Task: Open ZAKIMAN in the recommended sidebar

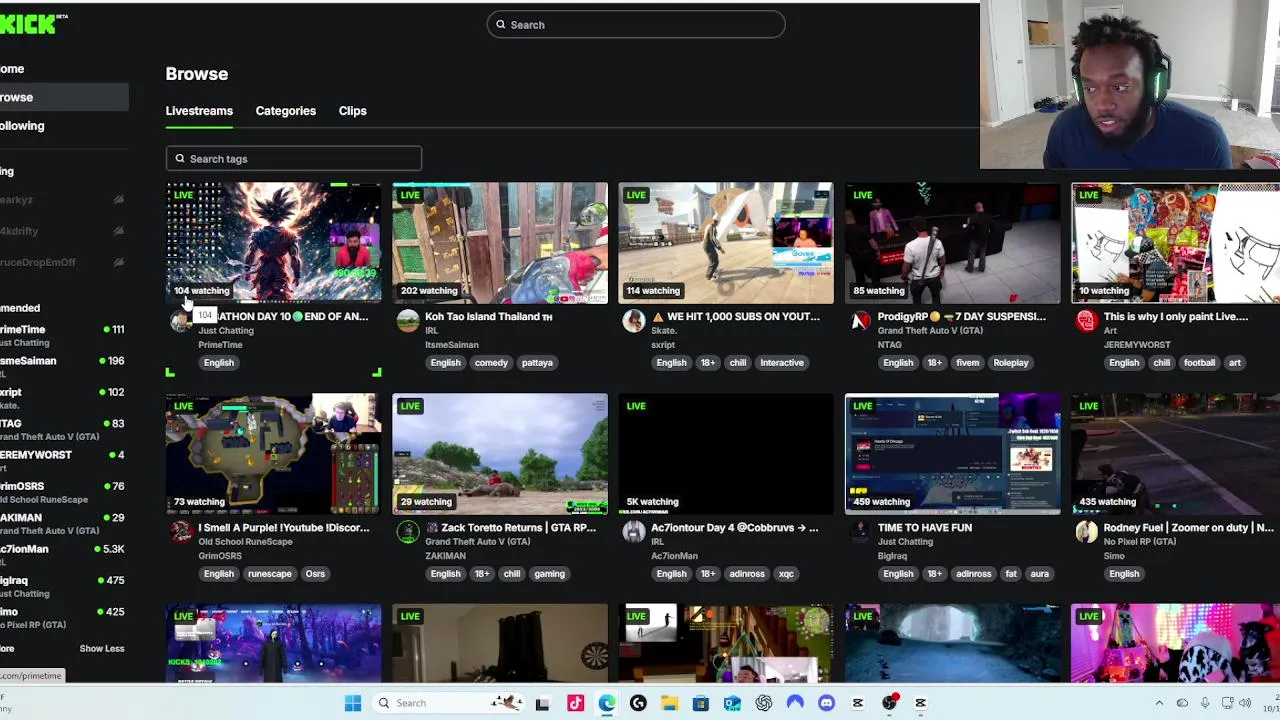Action: [x=62, y=522]
